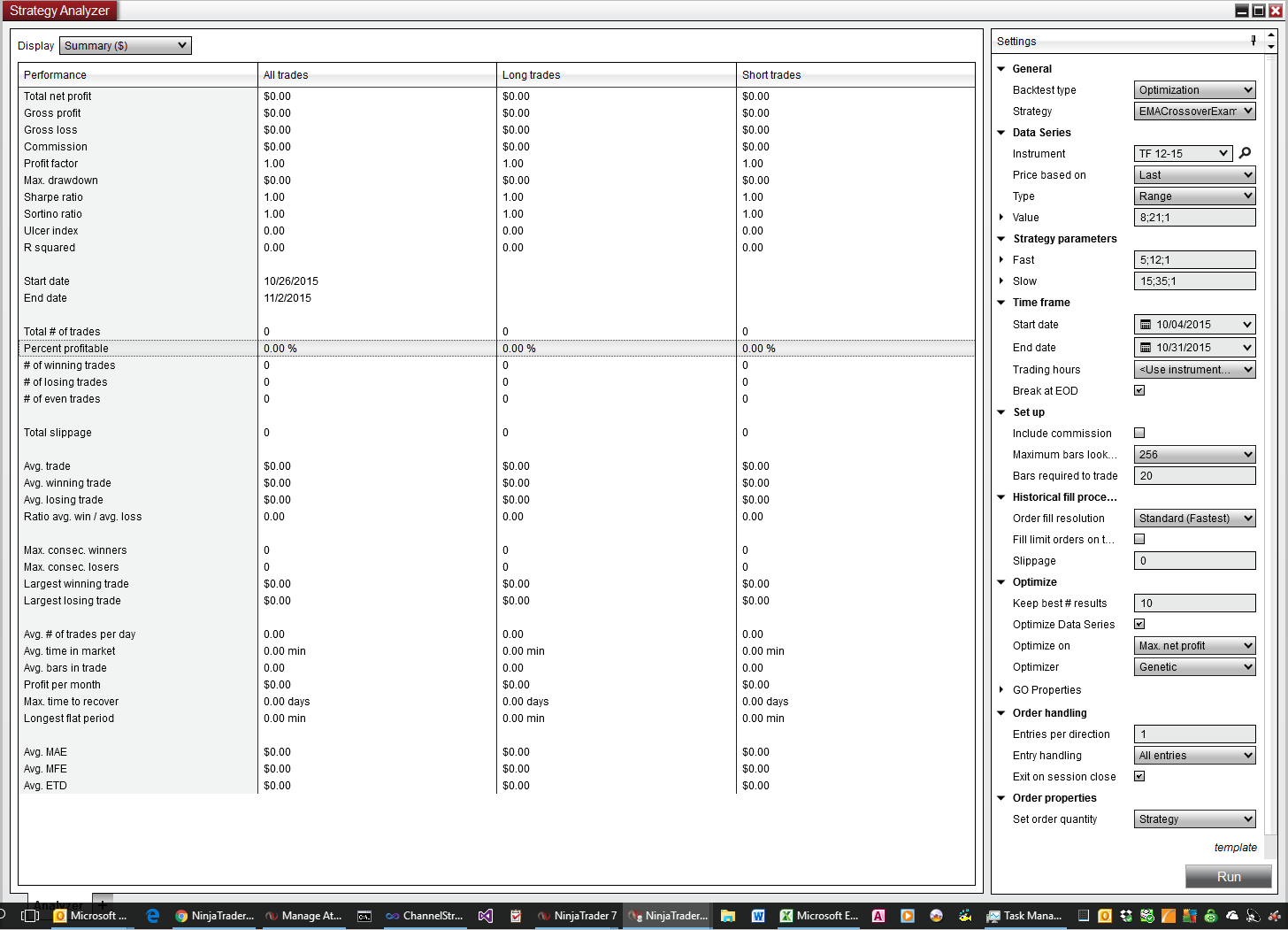Enable Include commission checkbox
This screenshot has width=1288, height=930.
(1139, 433)
